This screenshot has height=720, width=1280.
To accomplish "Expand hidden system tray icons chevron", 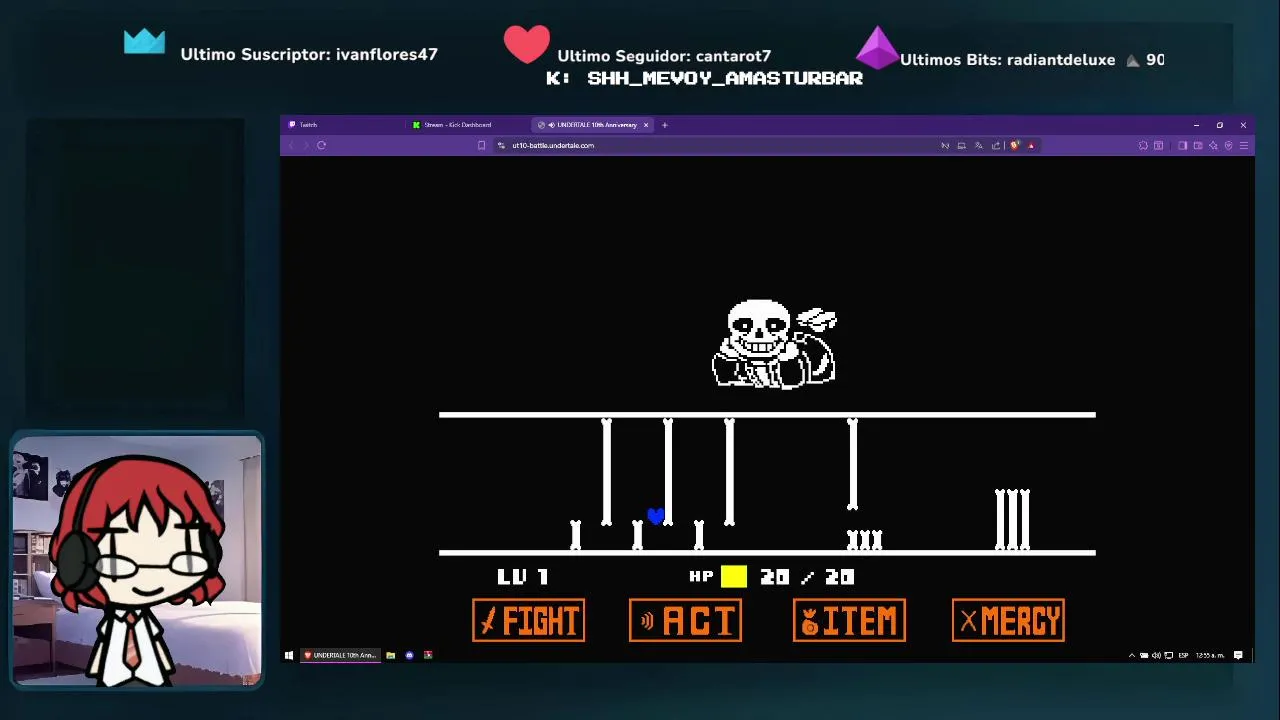I will [x=1132, y=655].
